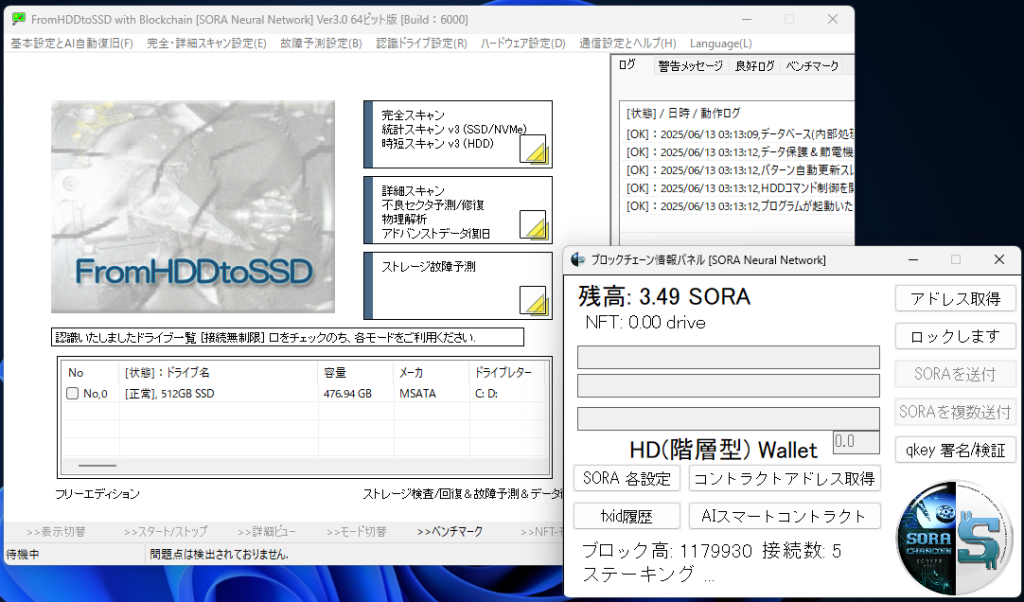Open the 通信設定とヘルプ(H) menu
Viewport: 1024px width, 602px height.
click(x=628, y=43)
